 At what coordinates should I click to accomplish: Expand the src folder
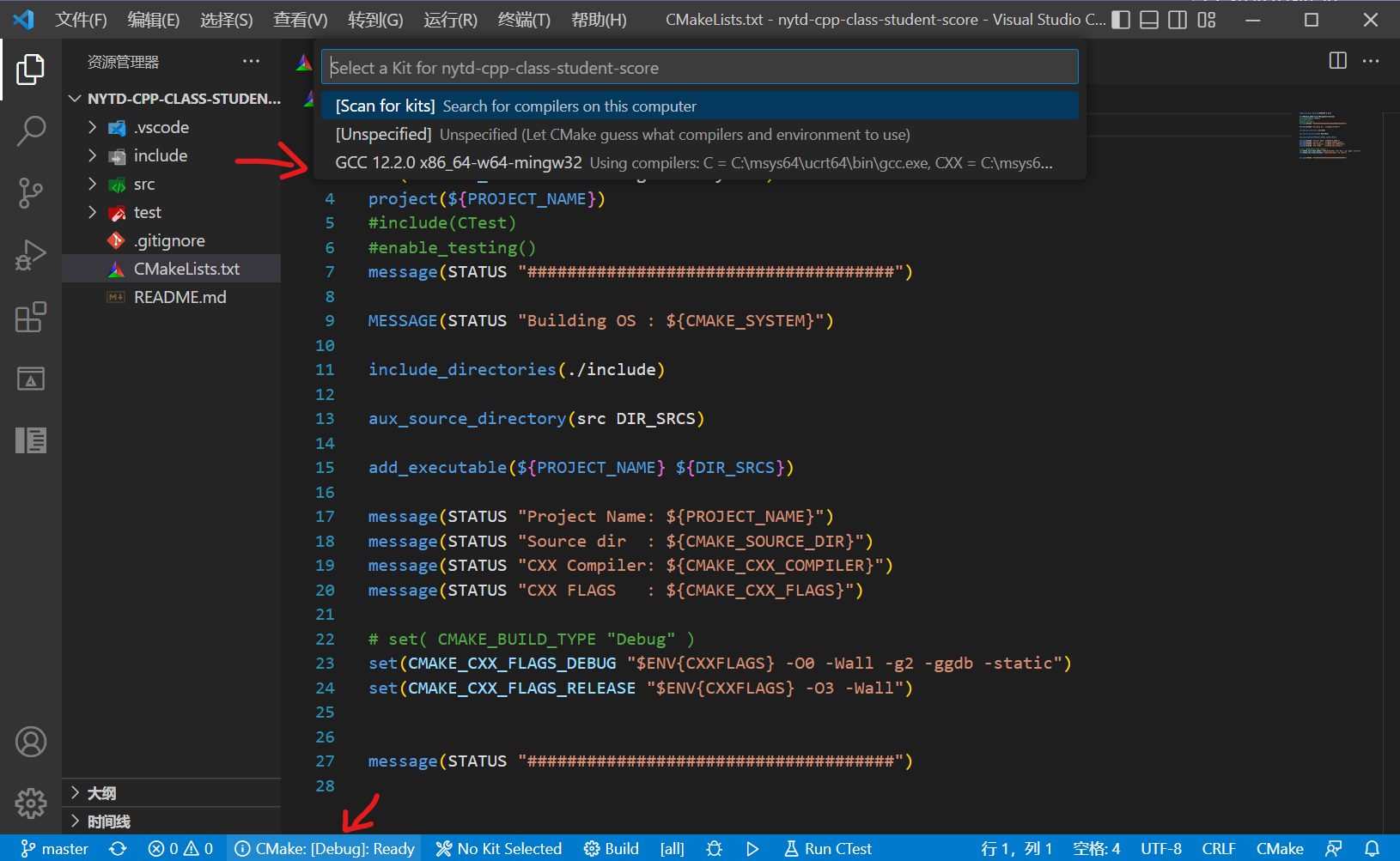pyautogui.click(x=143, y=185)
